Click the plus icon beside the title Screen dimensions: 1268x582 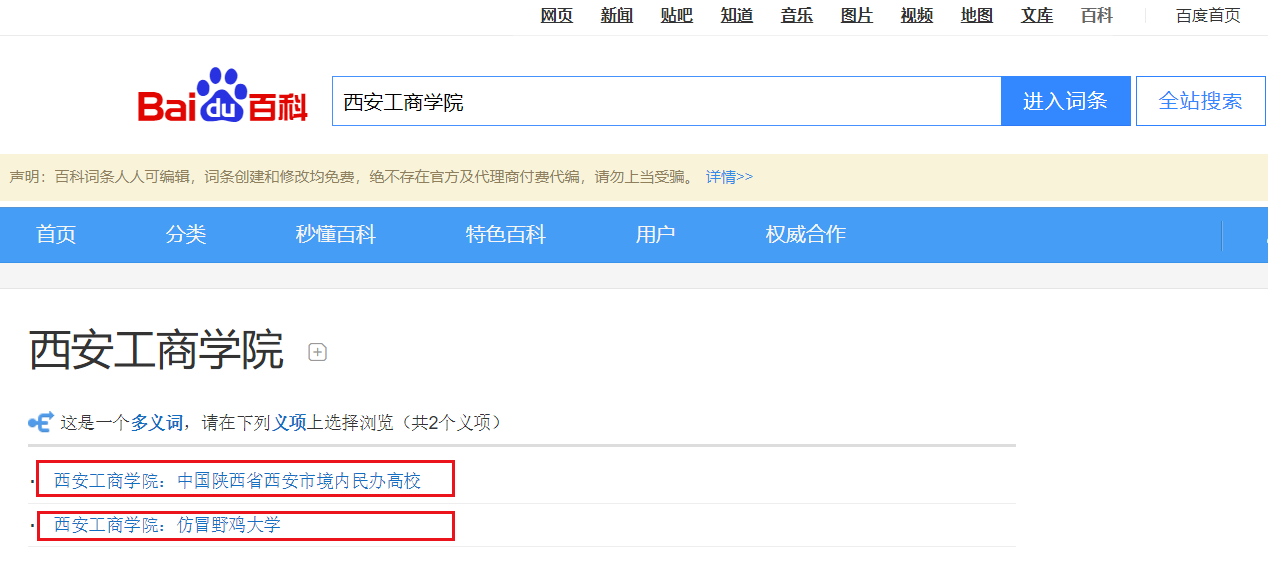point(318,352)
